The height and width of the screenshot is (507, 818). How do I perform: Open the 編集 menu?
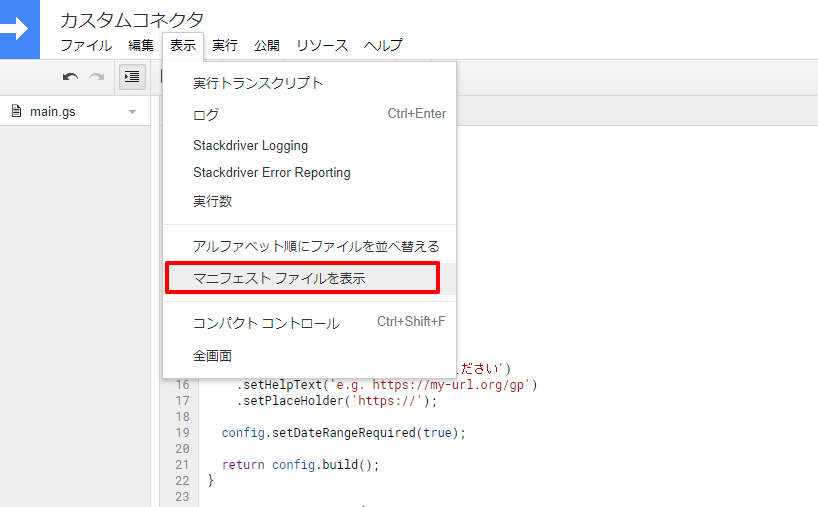141,45
